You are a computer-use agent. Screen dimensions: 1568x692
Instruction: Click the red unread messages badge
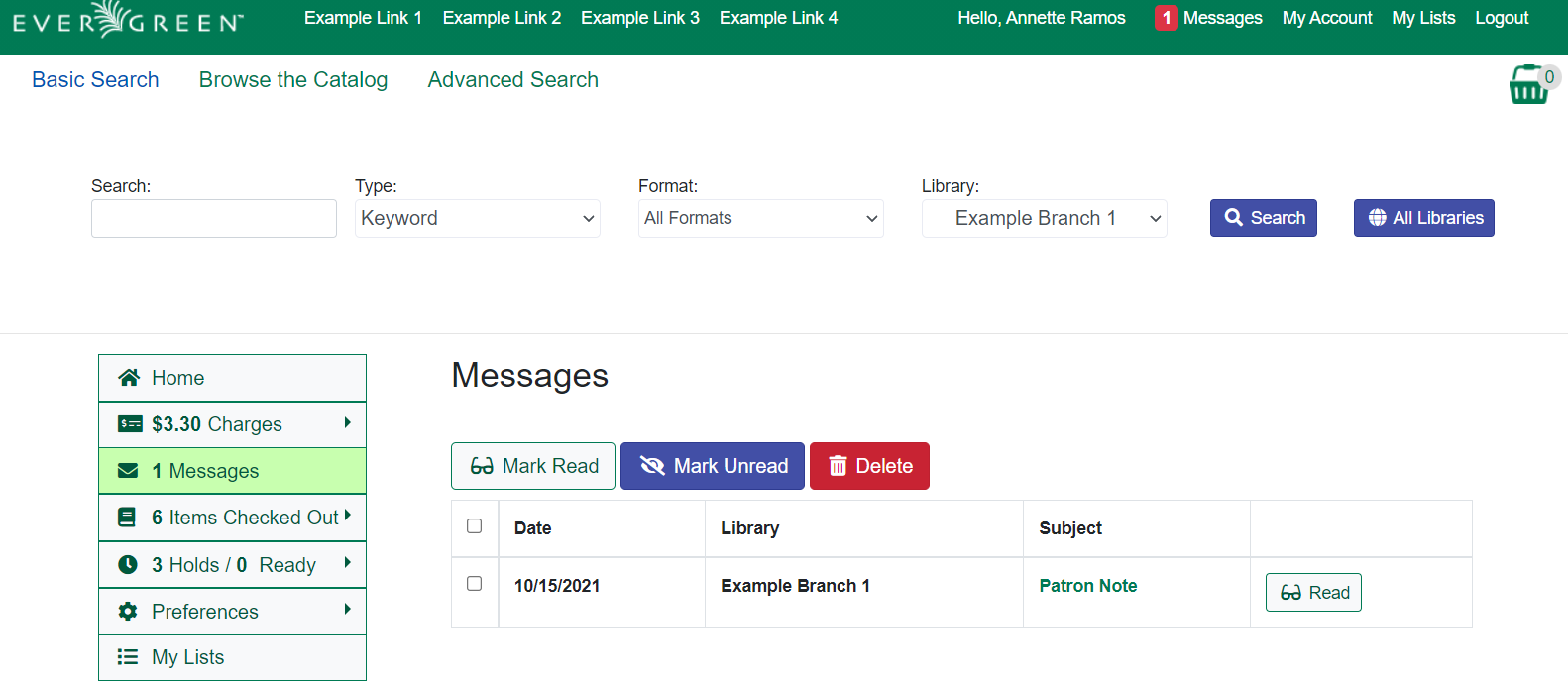1167,18
